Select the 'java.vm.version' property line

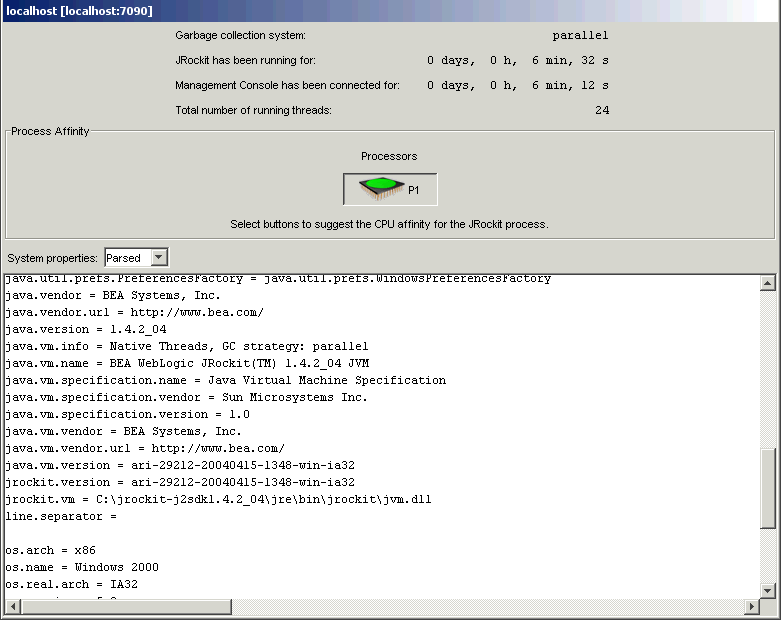180,465
